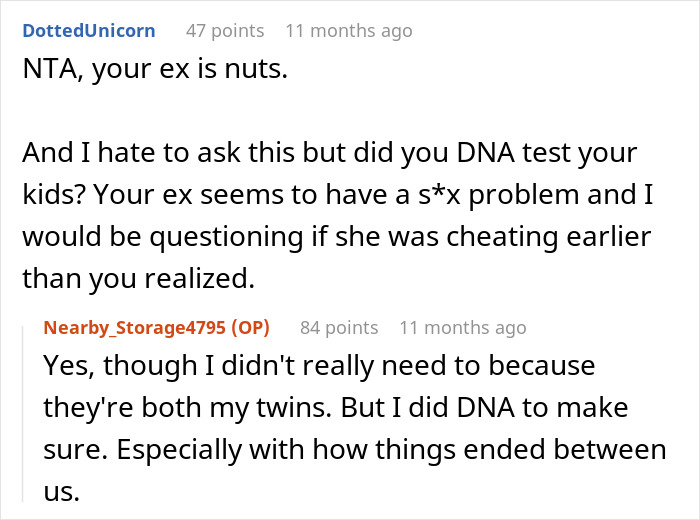700x520 pixels.
Task: Open the OP reply's timestamp permalink
Action: (462, 327)
